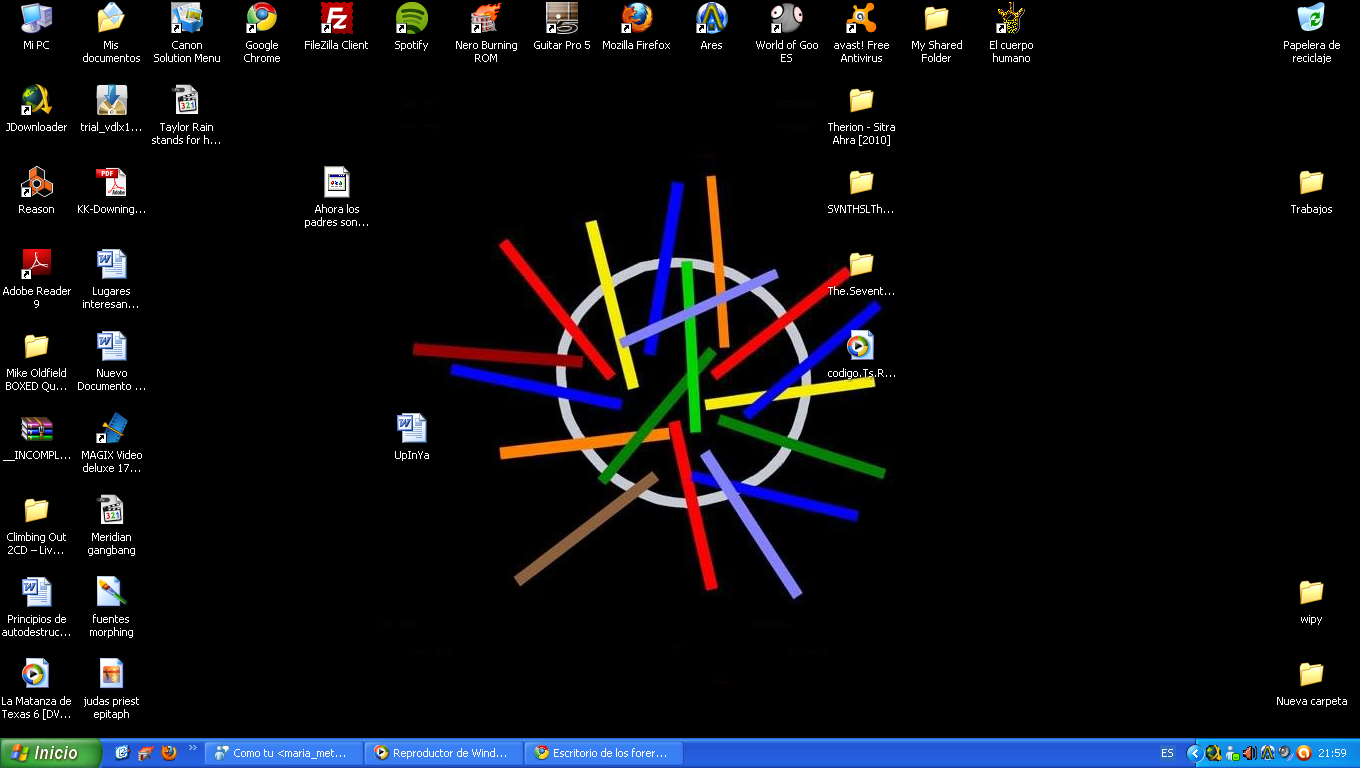Switch to Escritorio de los forer Chrome window
The height and width of the screenshot is (768, 1360).
[603, 753]
